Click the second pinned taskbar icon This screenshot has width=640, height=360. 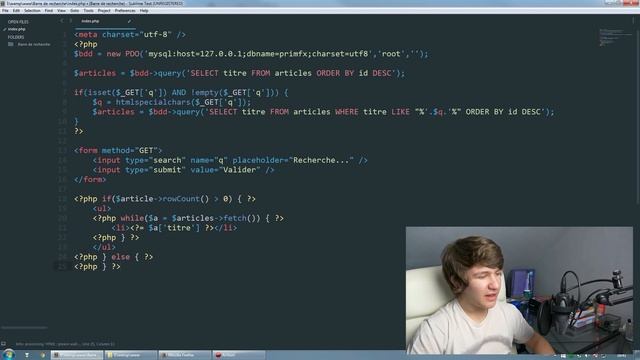[42, 355]
